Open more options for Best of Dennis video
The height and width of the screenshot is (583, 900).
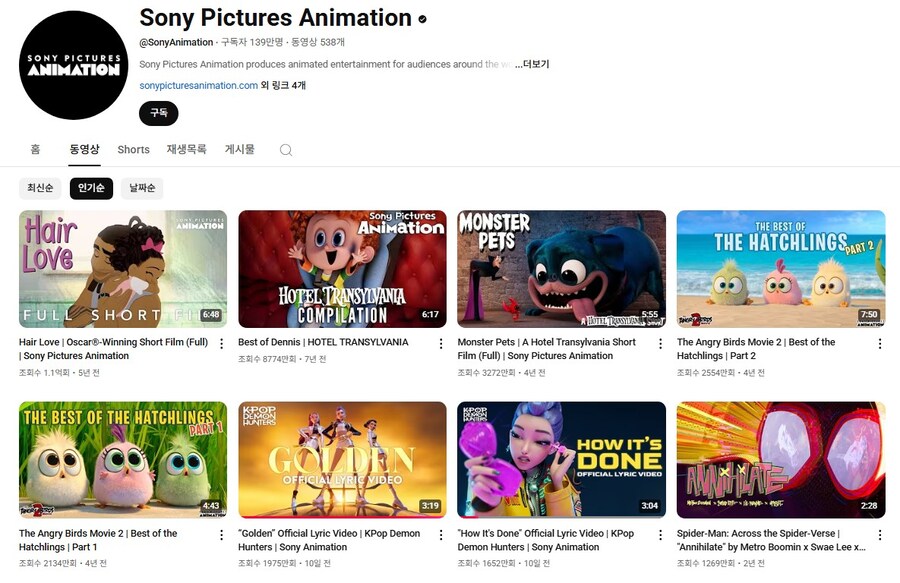441,344
